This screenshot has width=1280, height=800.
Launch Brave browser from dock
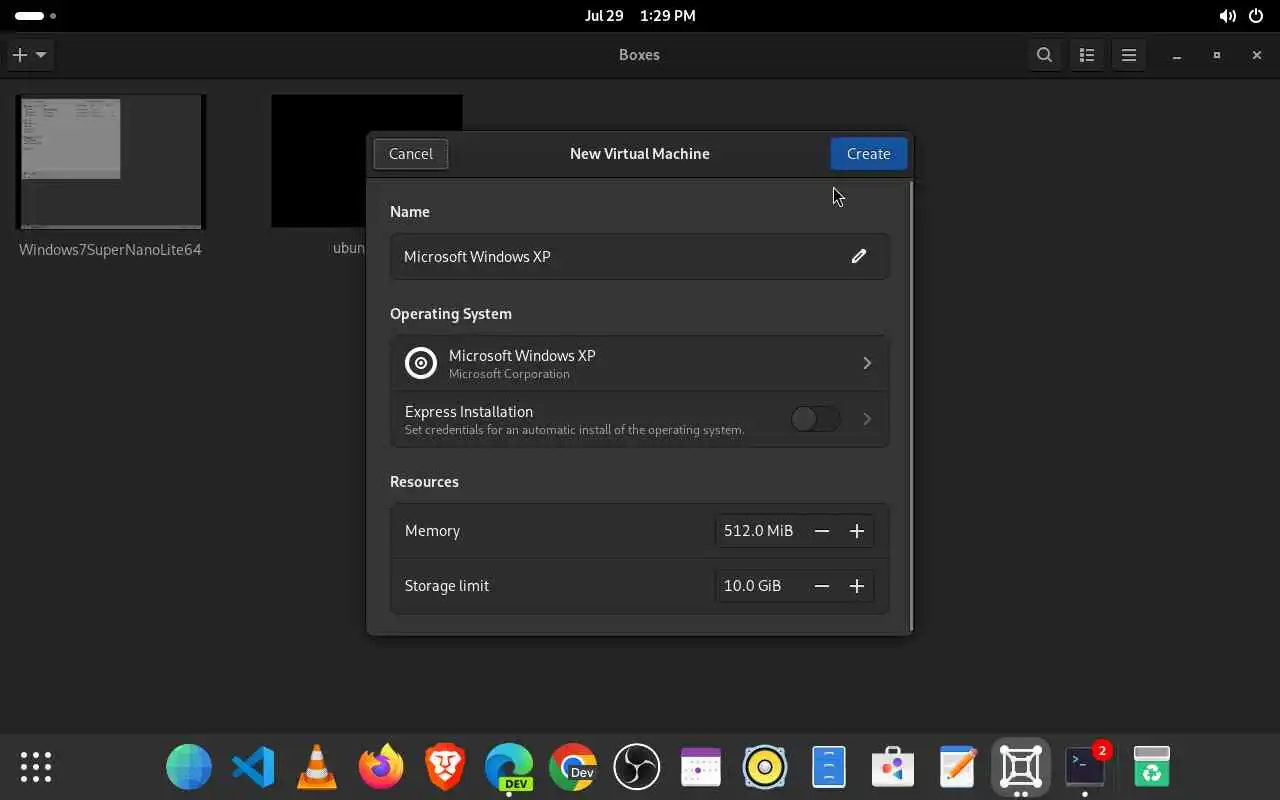(x=445, y=767)
